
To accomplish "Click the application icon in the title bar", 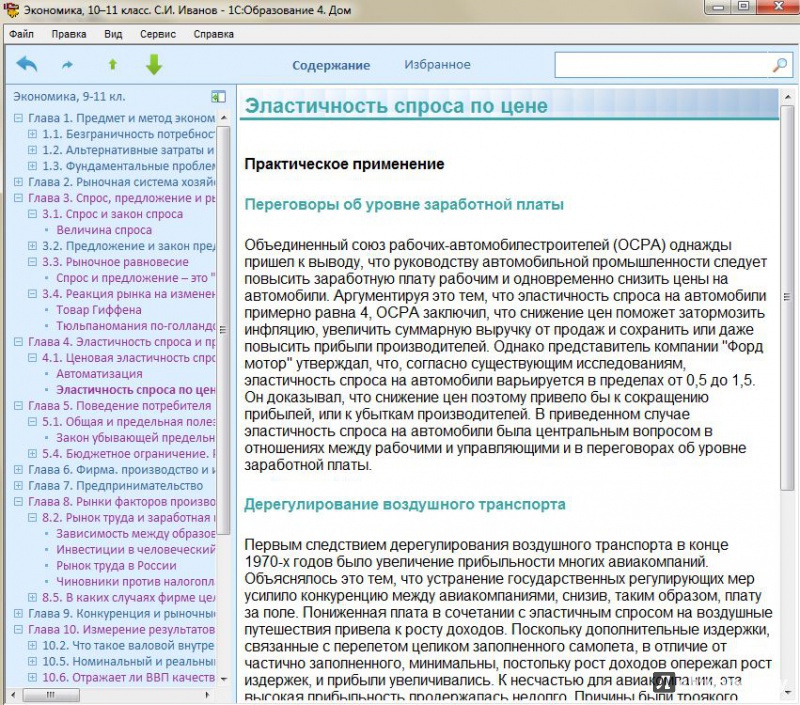I will (x=11, y=10).
